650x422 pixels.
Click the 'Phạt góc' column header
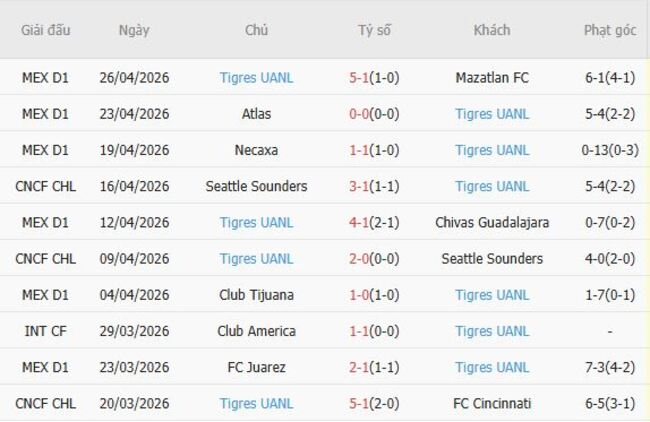(x=610, y=30)
